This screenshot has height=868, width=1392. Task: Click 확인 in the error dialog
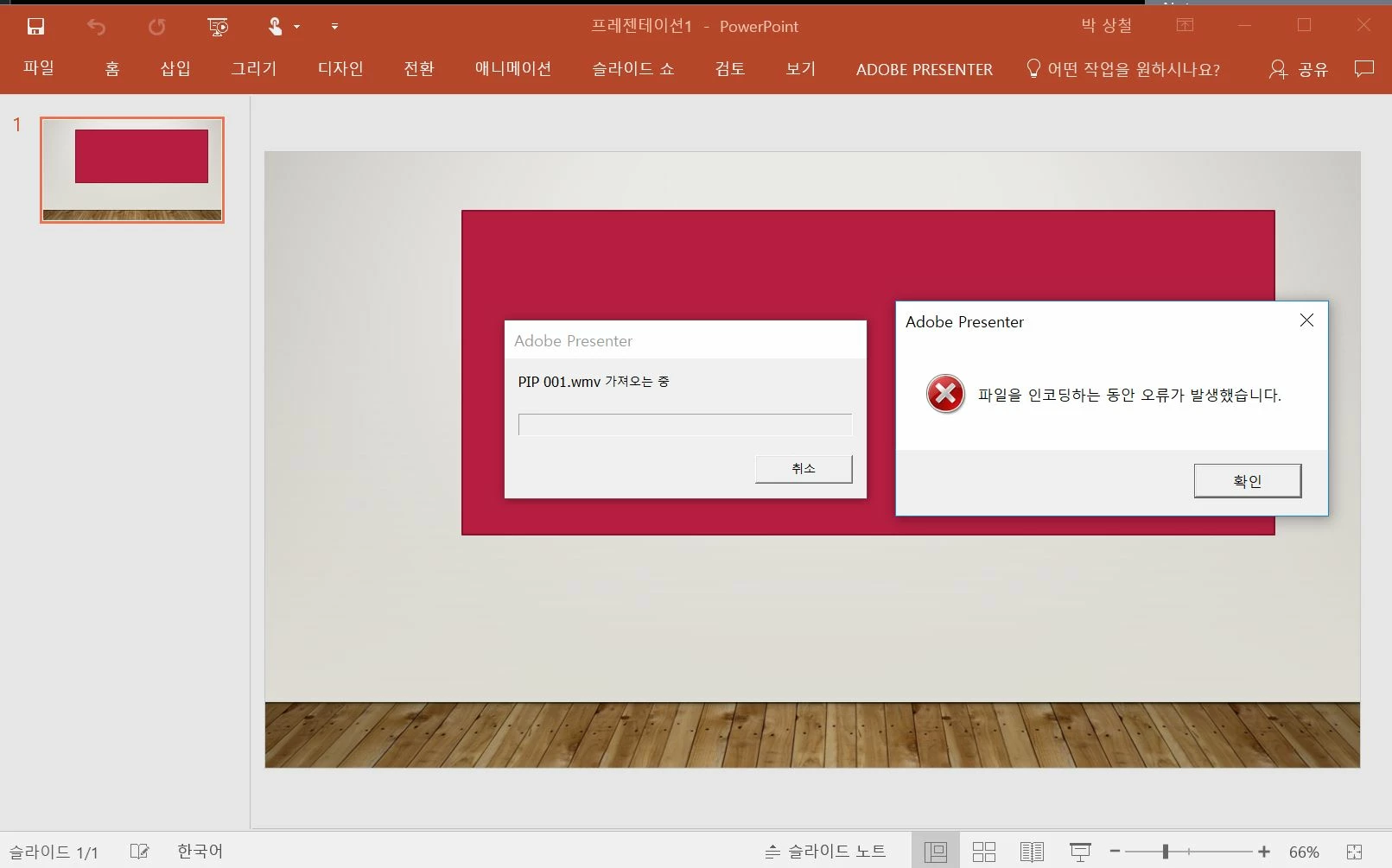[x=1248, y=481]
